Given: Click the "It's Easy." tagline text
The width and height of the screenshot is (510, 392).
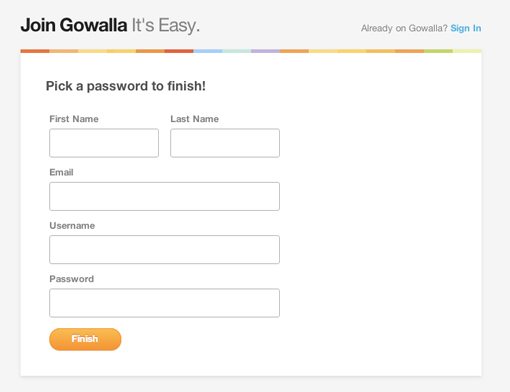Looking at the screenshot, I should pos(166,25).
